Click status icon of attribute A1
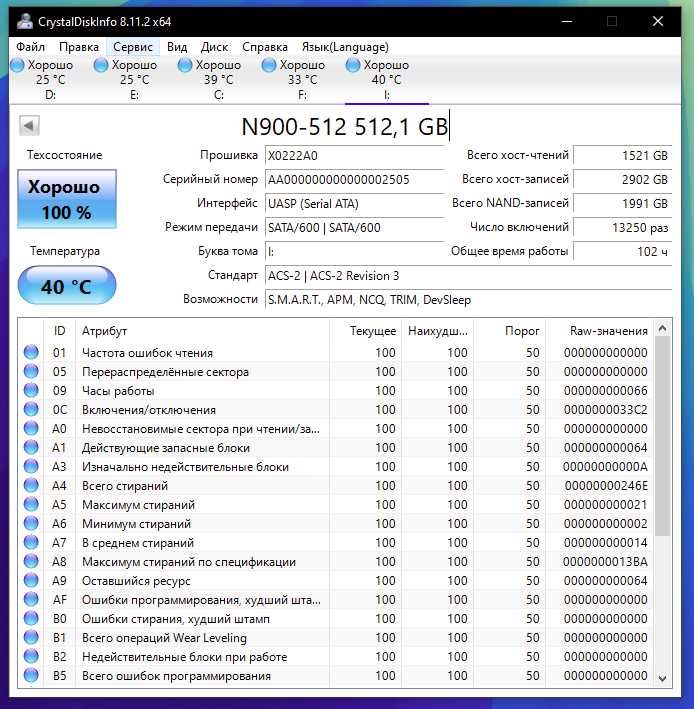694x709 pixels. click(x=31, y=447)
